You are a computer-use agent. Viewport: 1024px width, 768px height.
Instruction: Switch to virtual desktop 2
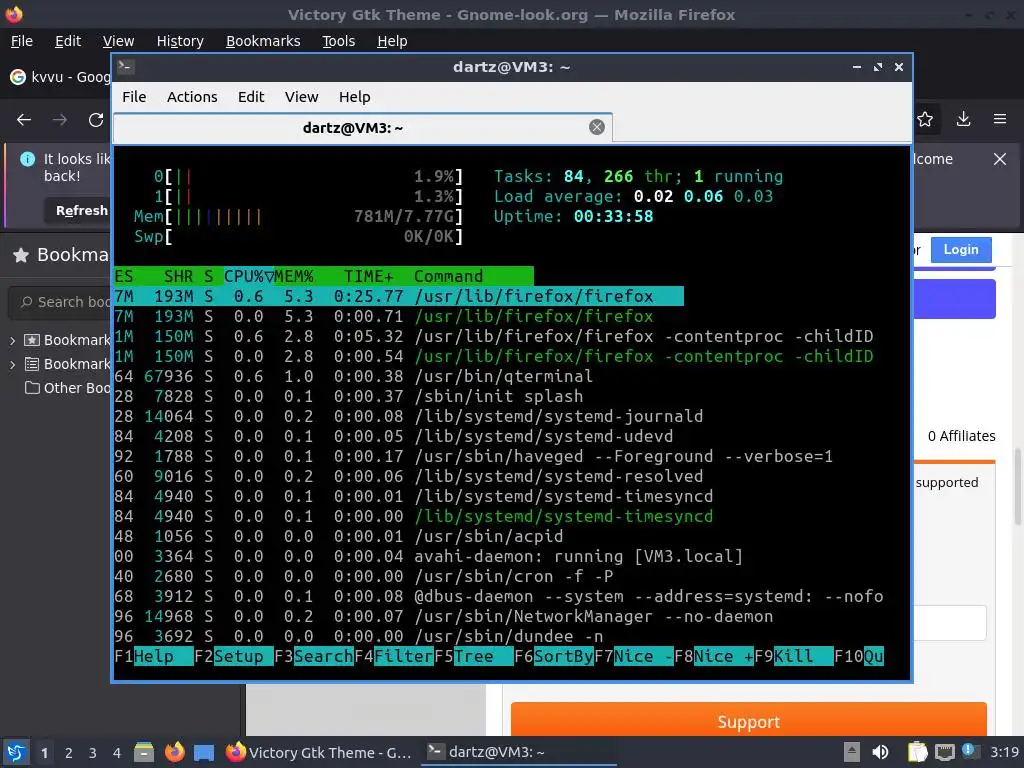[x=69, y=753]
